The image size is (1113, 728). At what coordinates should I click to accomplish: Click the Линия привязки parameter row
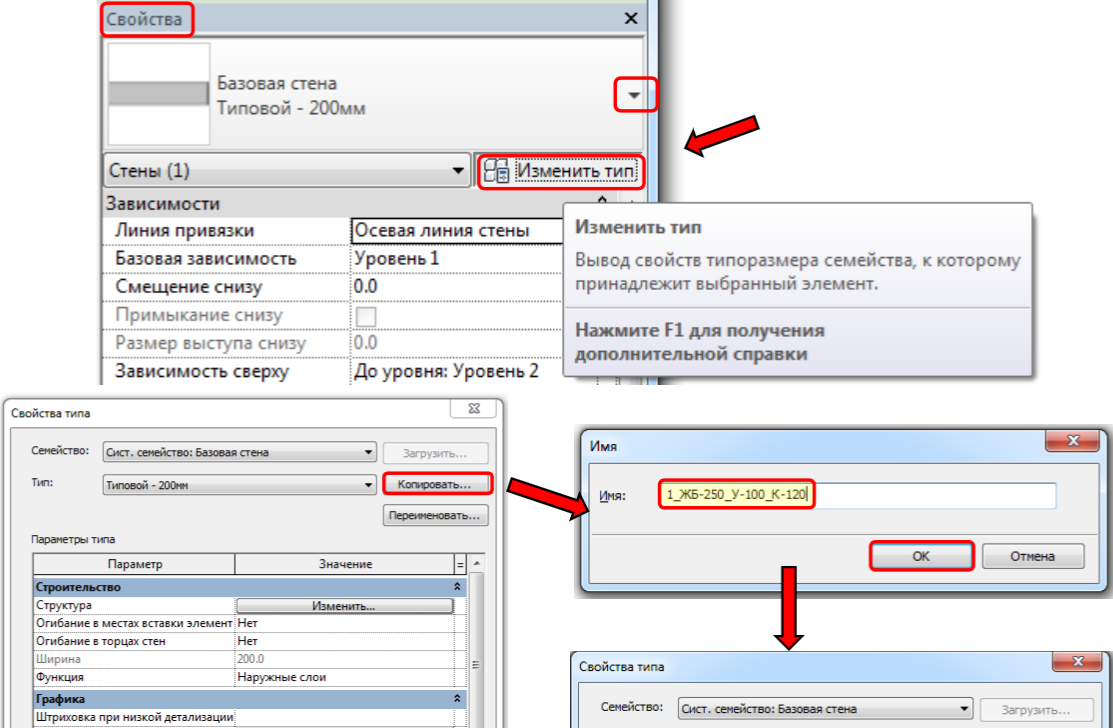(334, 231)
